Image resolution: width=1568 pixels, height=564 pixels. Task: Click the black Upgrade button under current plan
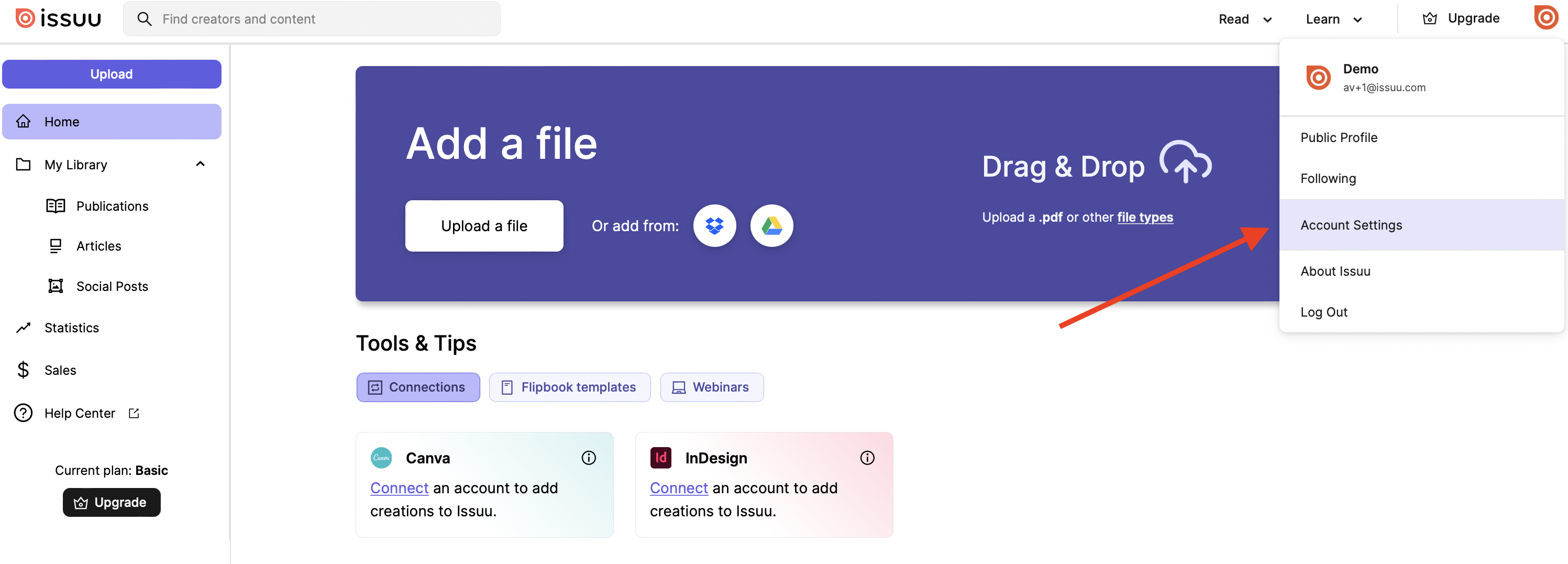[112, 503]
